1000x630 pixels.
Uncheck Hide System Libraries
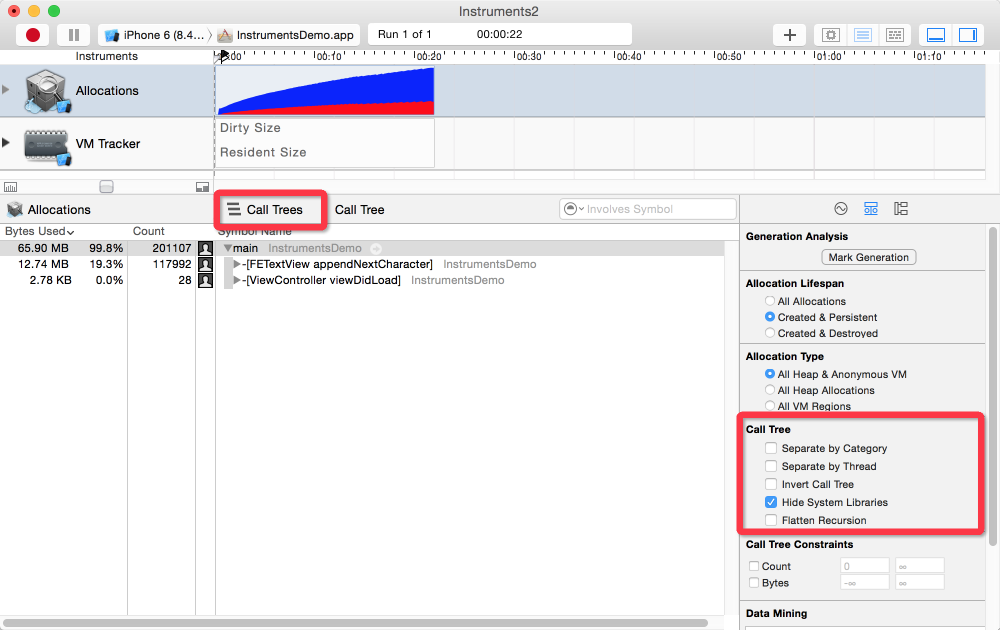click(x=771, y=503)
